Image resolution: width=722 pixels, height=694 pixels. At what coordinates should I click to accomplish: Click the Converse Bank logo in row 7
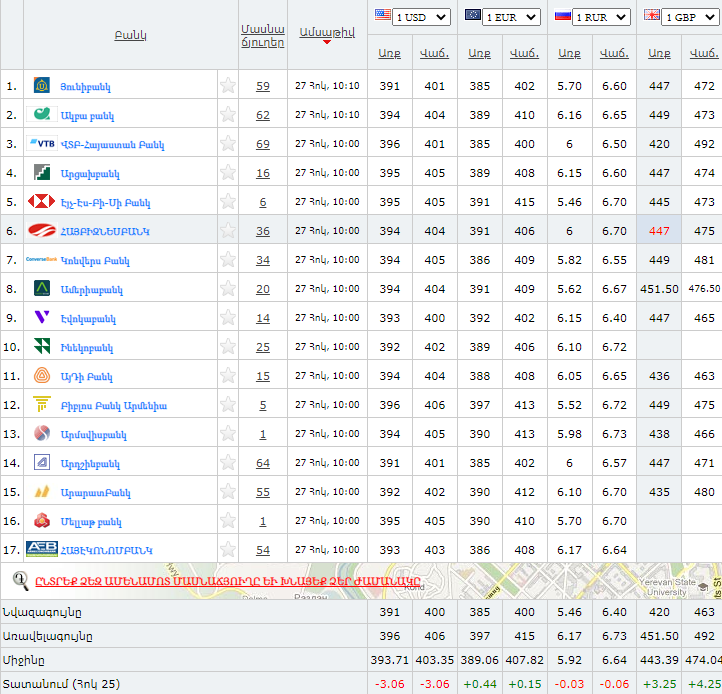pyautogui.click(x=41, y=259)
